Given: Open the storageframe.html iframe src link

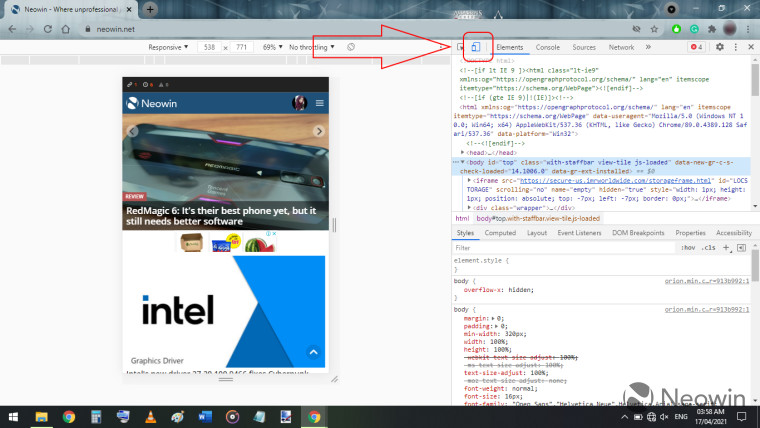Looking at the screenshot, I should click(615, 180).
